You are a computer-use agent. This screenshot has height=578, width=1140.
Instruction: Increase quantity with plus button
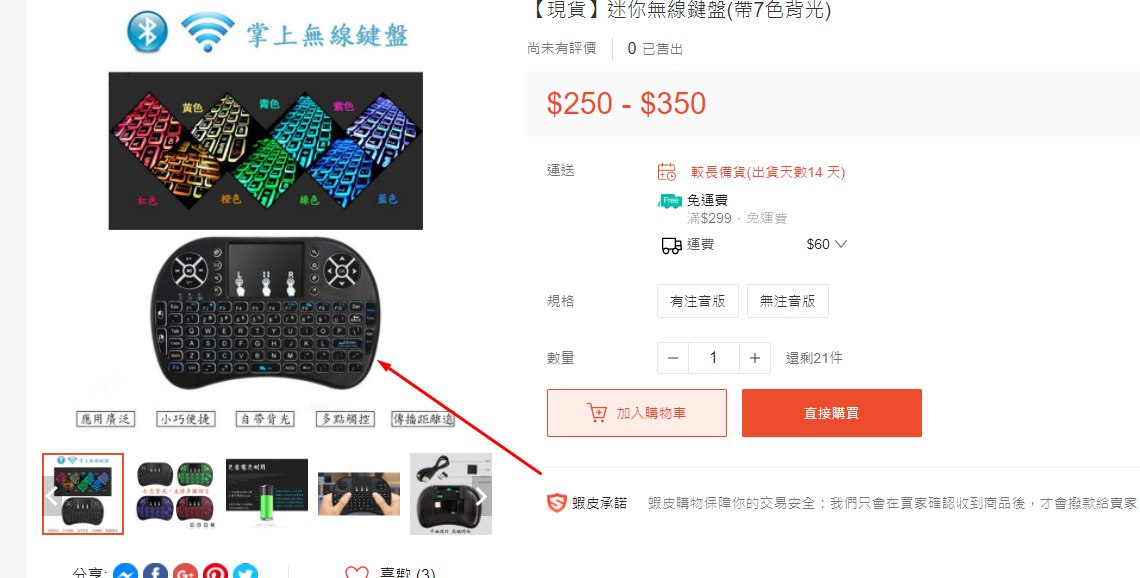tap(755, 358)
